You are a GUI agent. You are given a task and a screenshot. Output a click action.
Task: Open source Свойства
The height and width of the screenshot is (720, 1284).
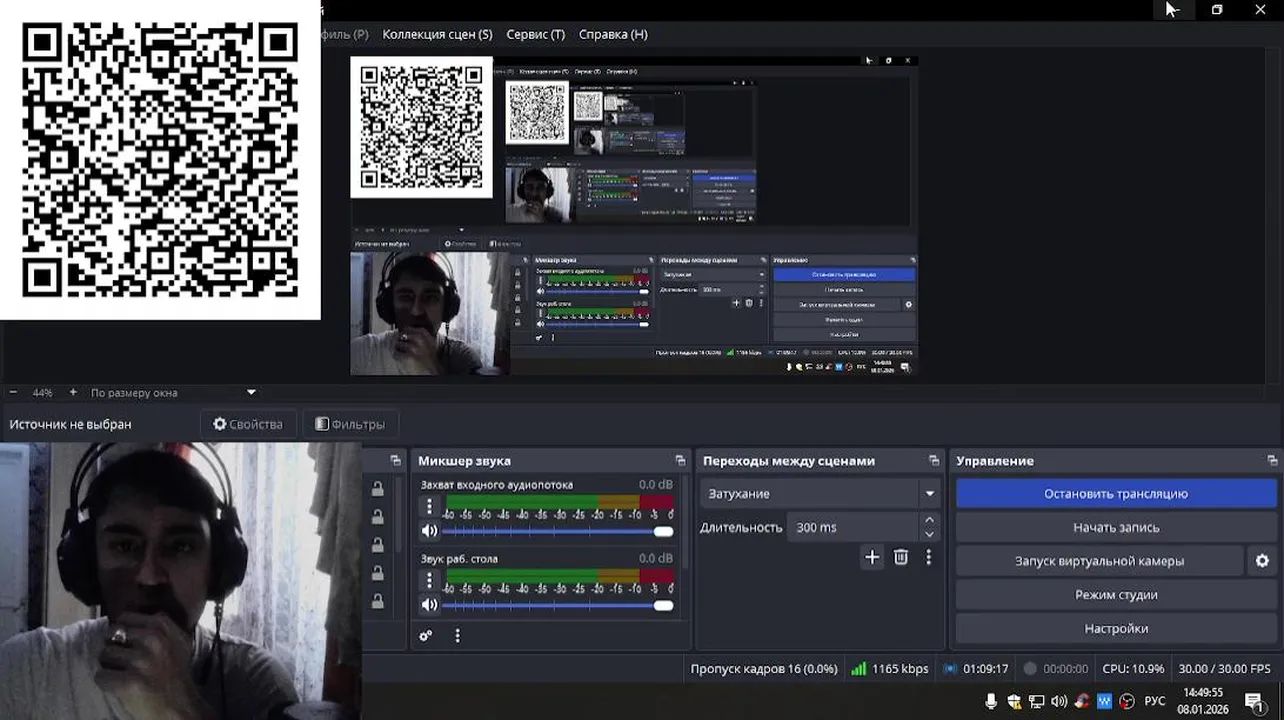point(248,424)
